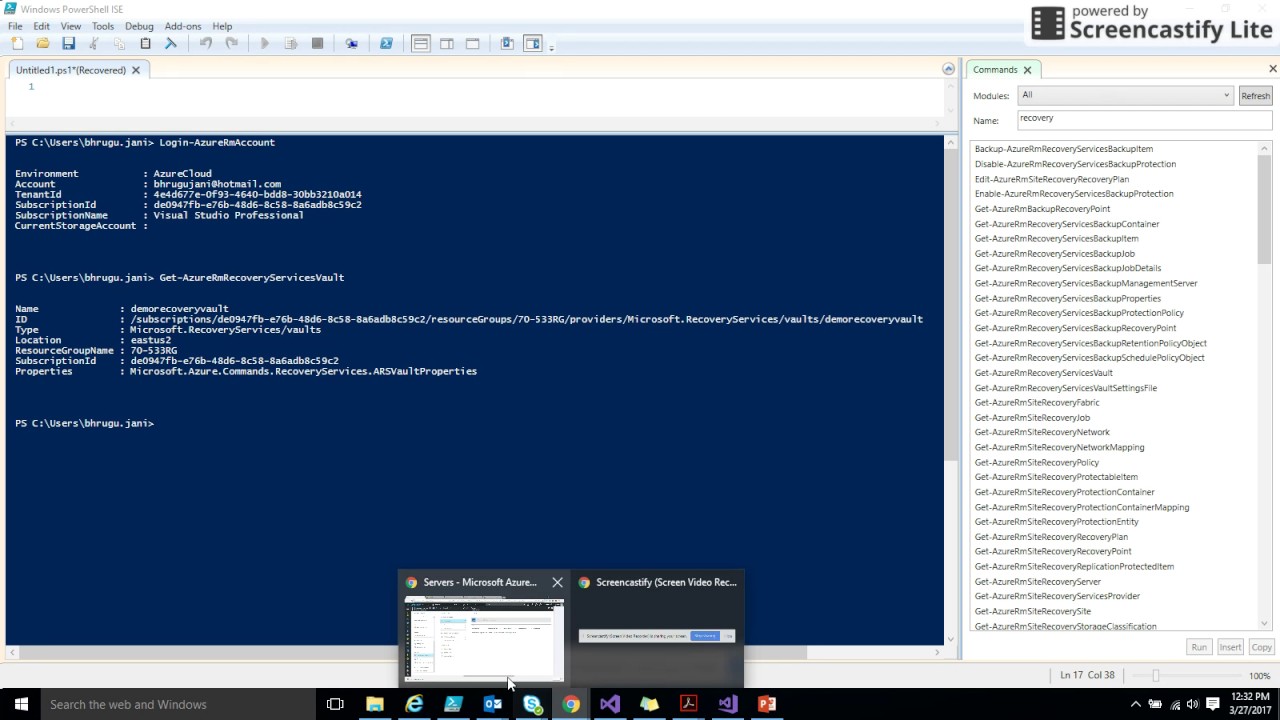Open the Add-ons menu
Viewport: 1280px width, 720px height.
(x=183, y=26)
